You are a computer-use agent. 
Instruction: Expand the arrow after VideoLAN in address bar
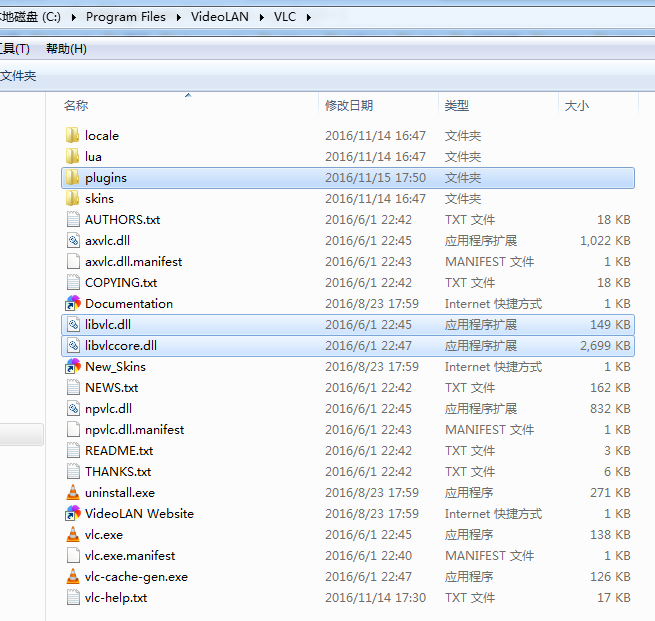[x=262, y=17]
